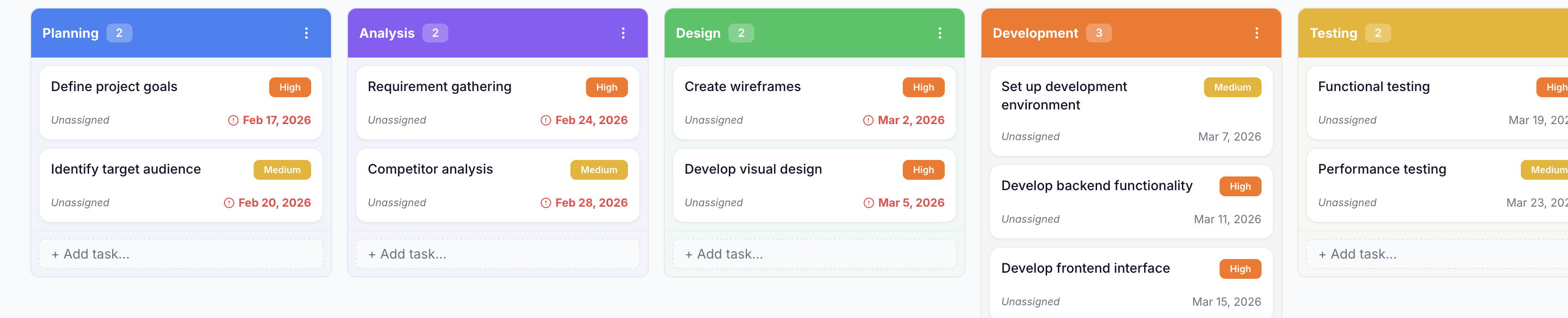Click the Design column title

pos(698,33)
